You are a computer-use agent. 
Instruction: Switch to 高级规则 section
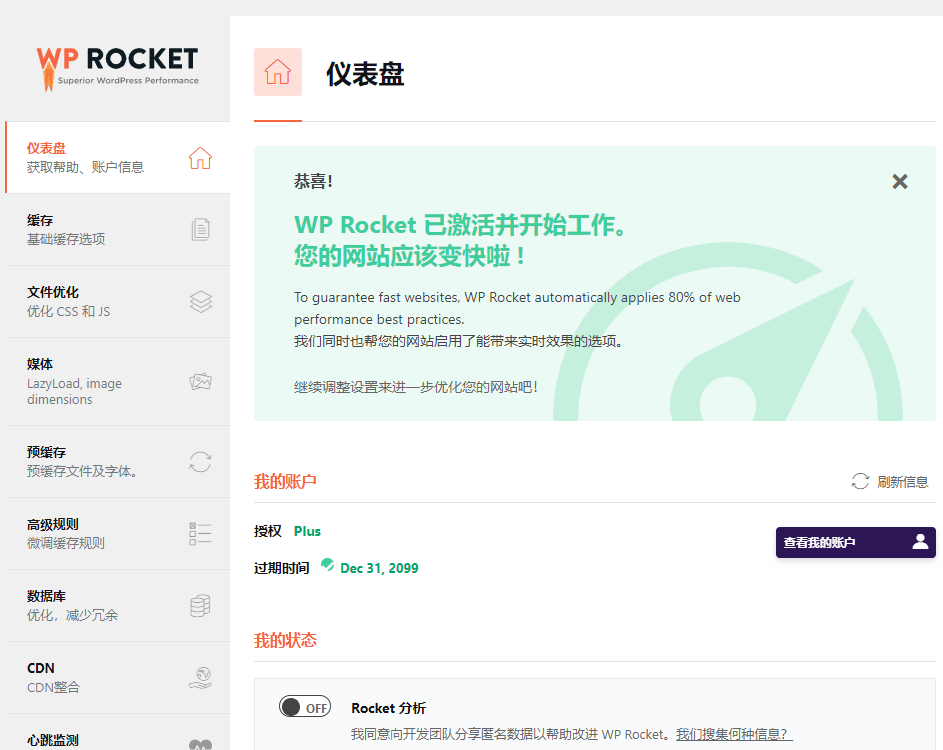118,534
